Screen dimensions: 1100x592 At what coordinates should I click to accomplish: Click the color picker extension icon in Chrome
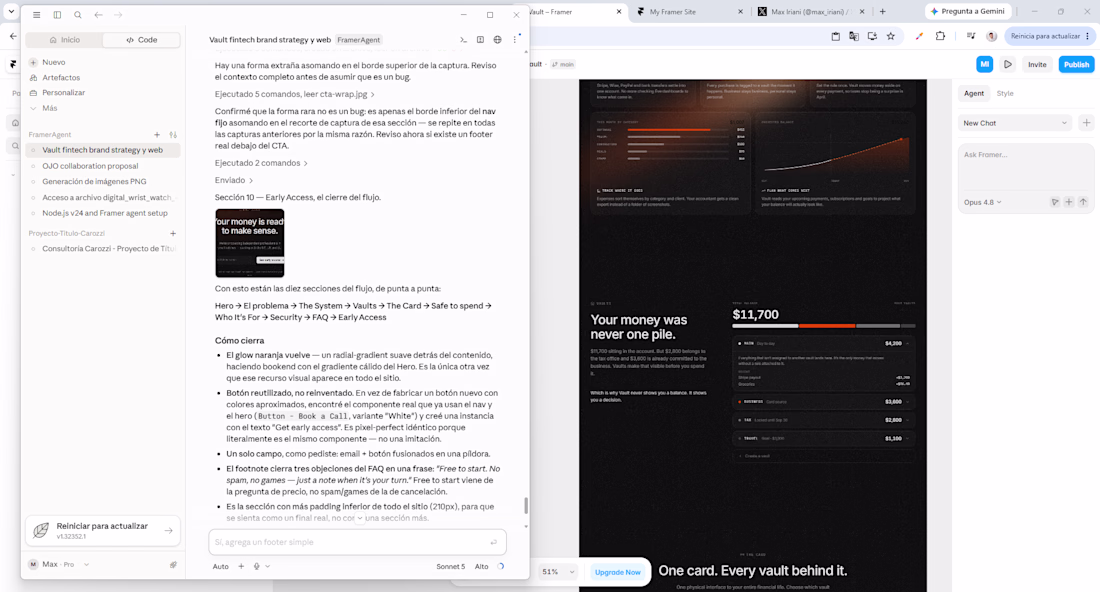[919, 36]
